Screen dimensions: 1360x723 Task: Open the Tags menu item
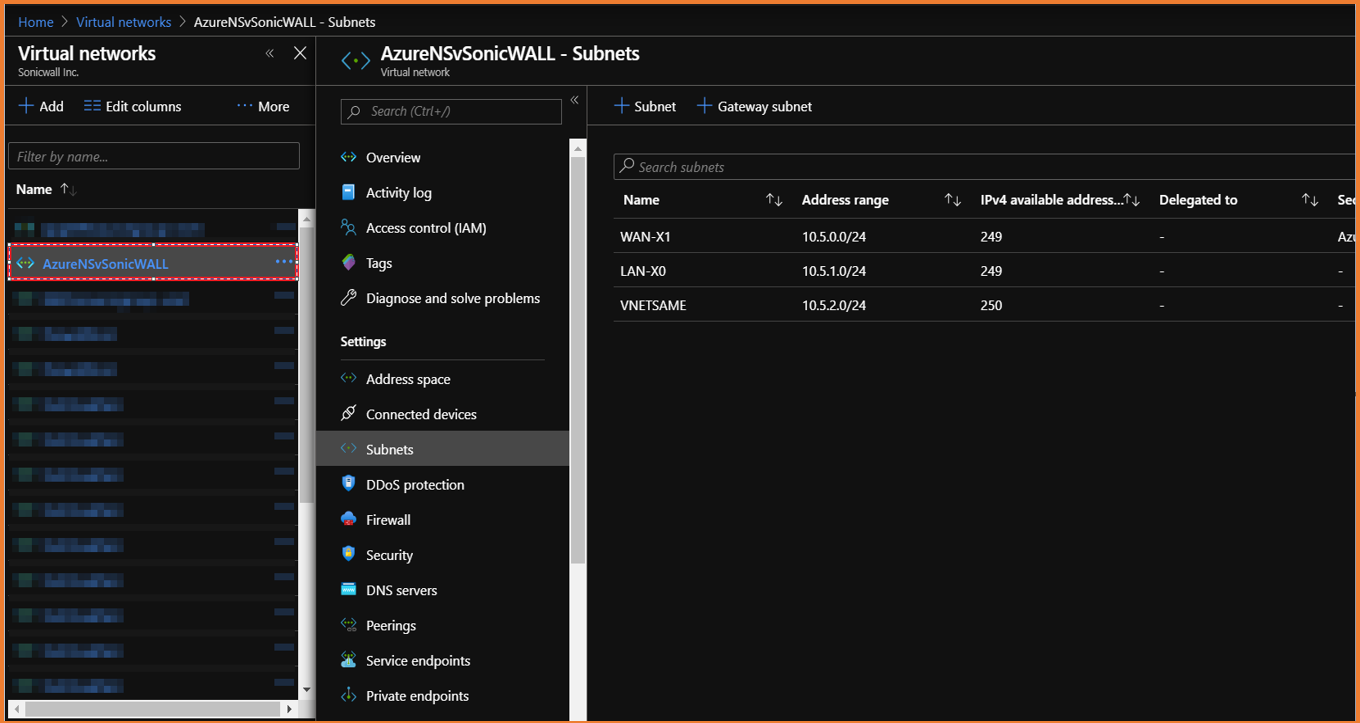[379, 263]
